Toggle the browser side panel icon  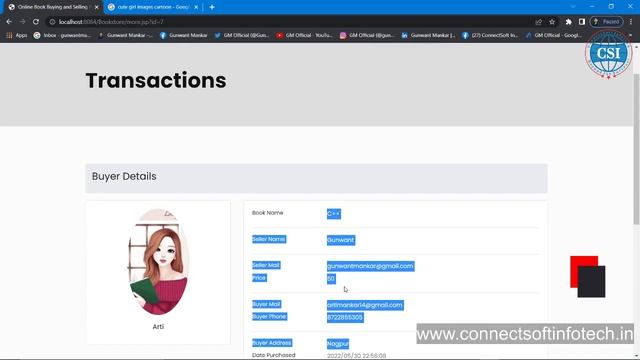[582, 22]
